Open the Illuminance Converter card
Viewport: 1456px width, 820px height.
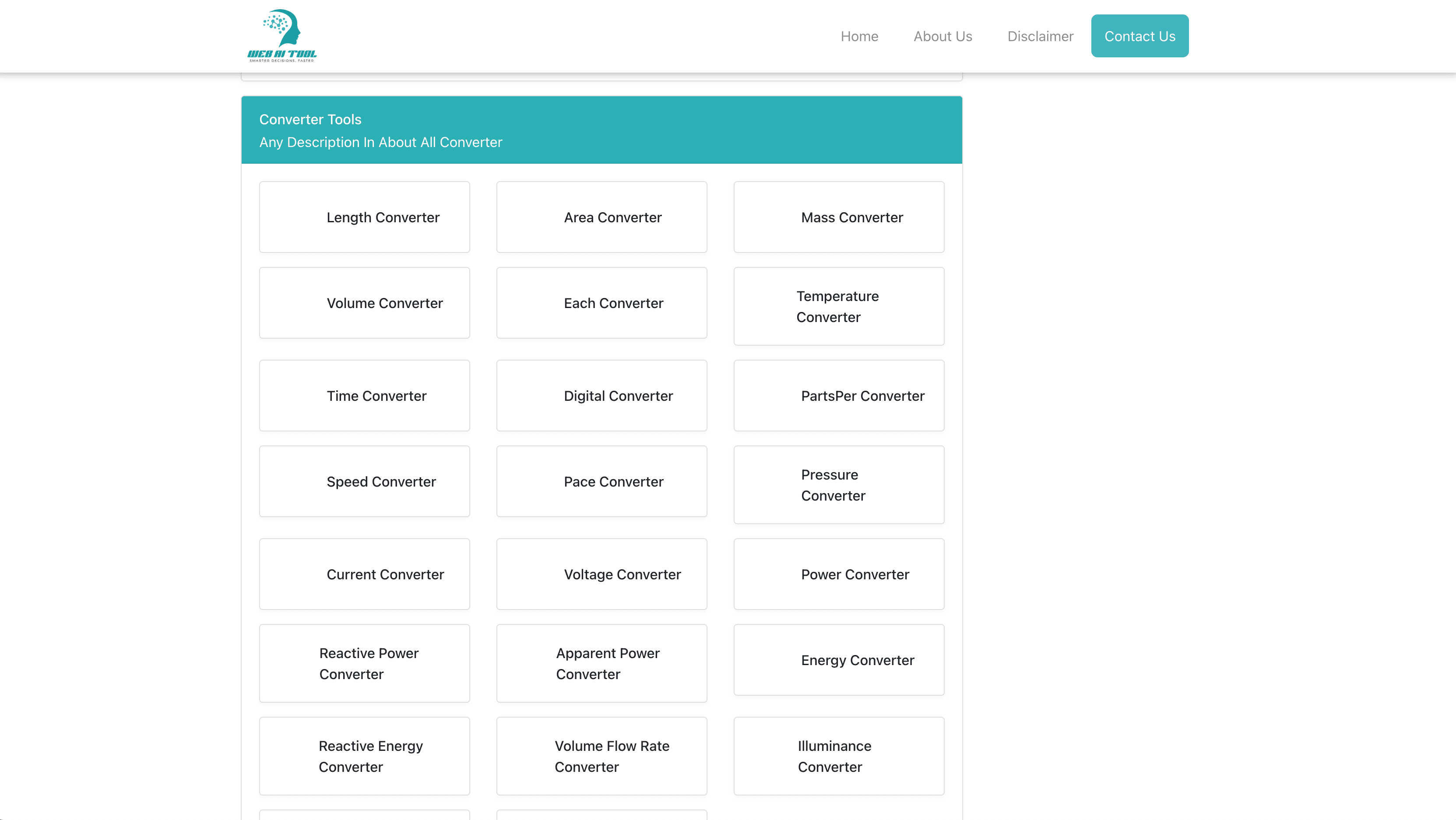[x=839, y=756]
